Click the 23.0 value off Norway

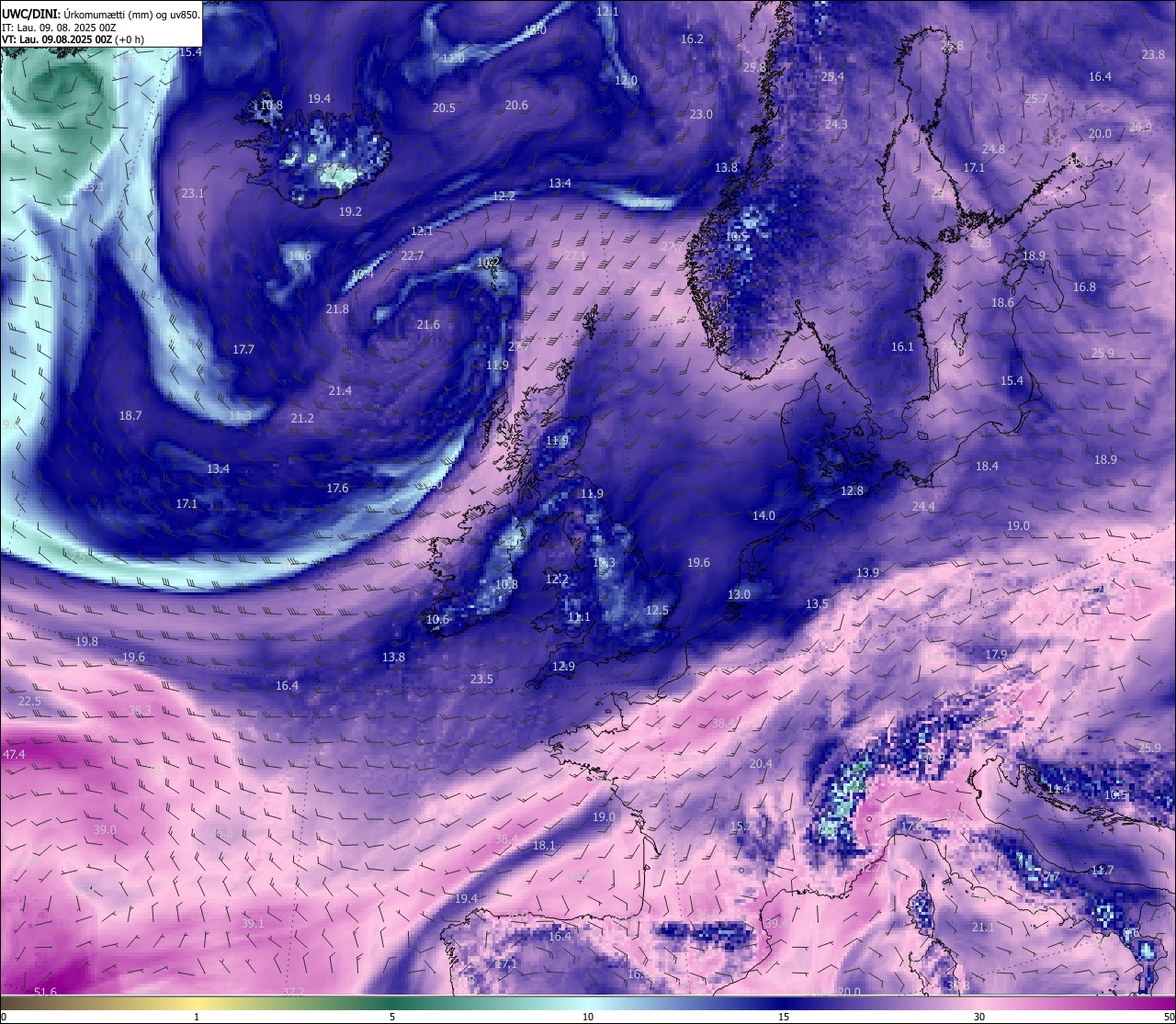tap(701, 115)
